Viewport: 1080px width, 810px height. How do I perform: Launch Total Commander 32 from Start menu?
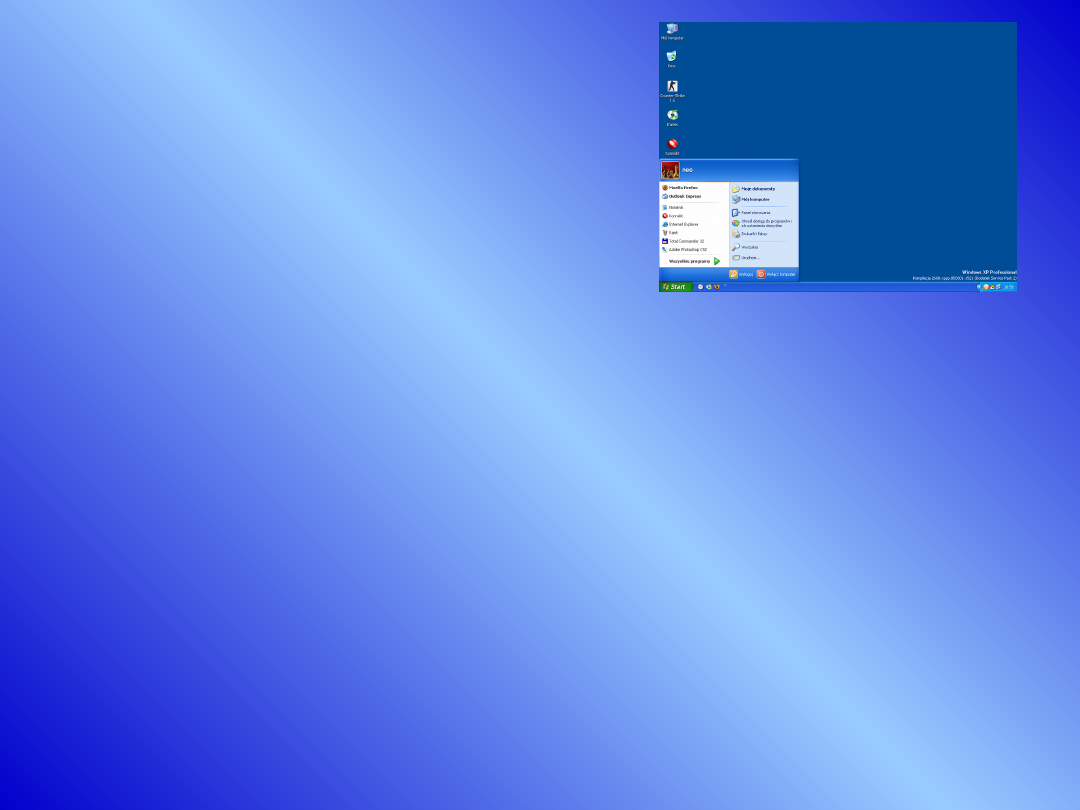pyautogui.click(x=683, y=241)
